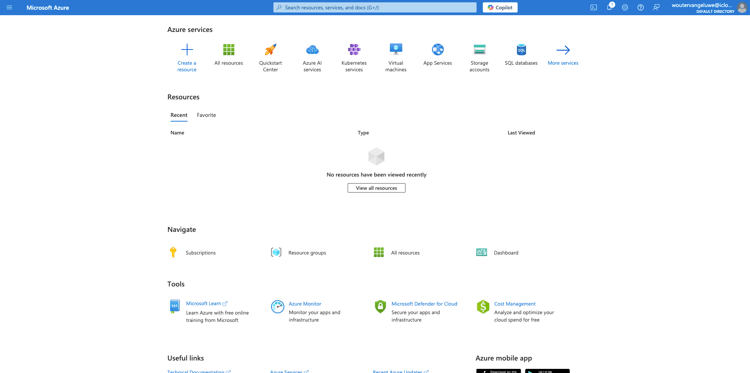Open the Help question mark icon
Image resolution: width=750 pixels, height=373 pixels.
coord(640,7)
